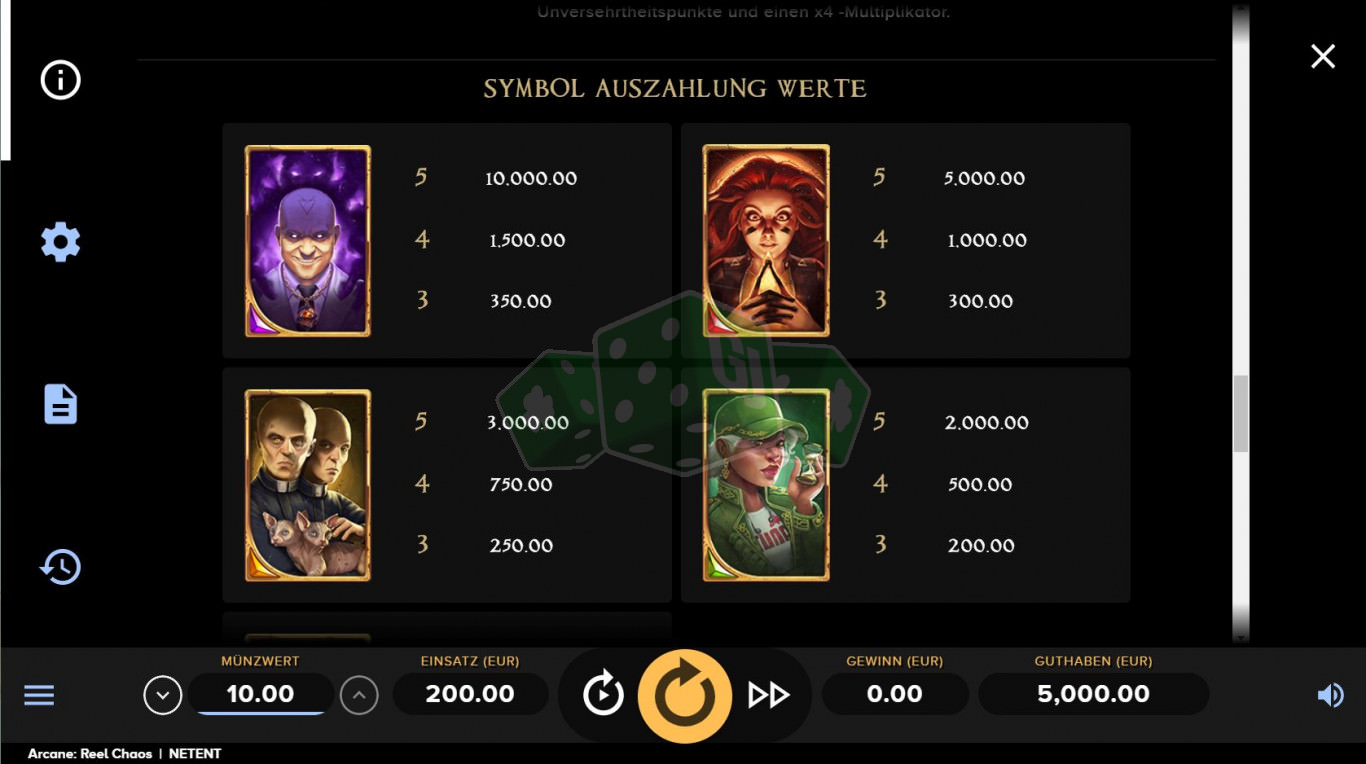Click the paytable vertical scrollbar thumb
1366x764 pixels.
click(x=1241, y=414)
